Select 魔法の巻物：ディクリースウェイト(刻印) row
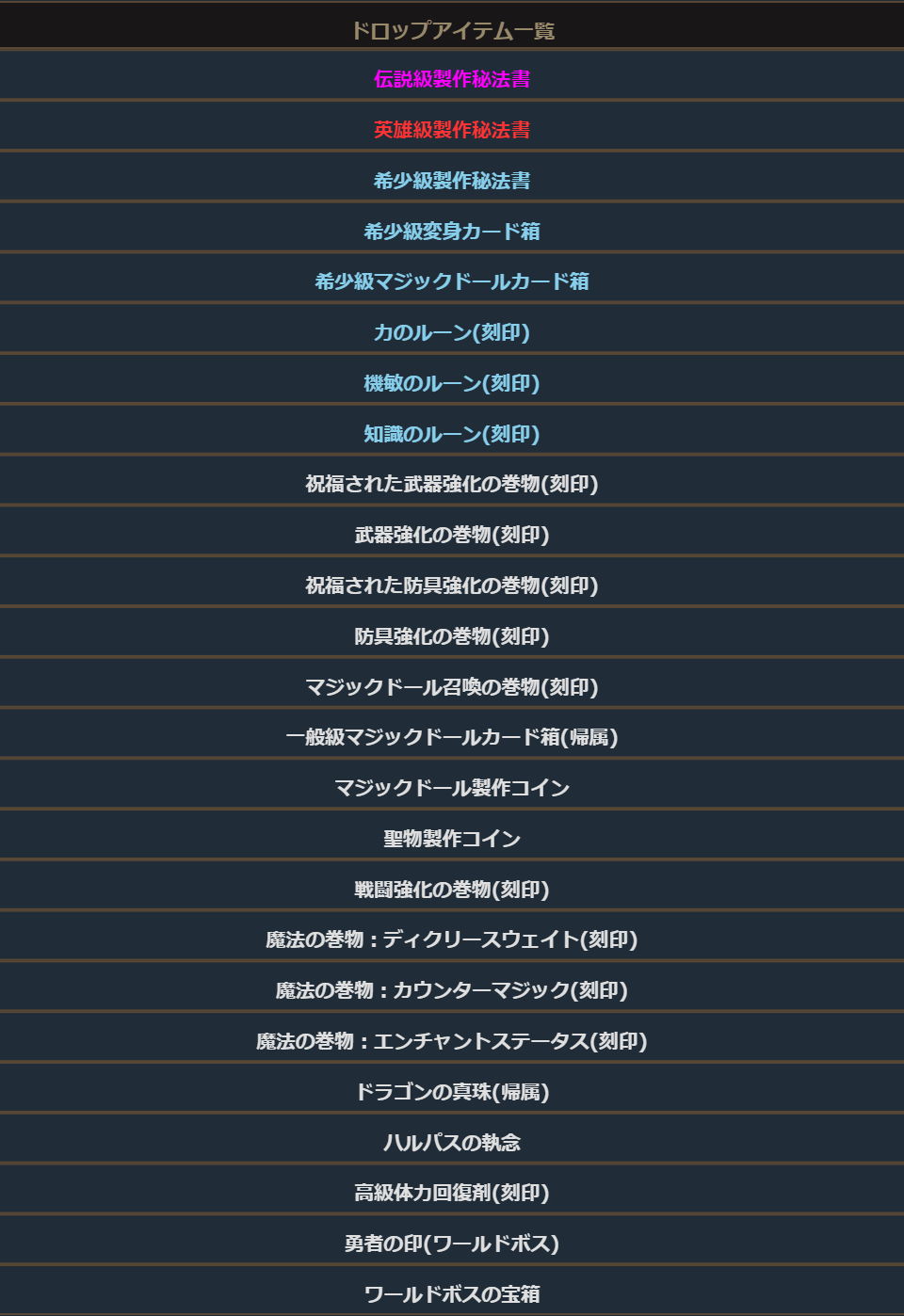904x1316 pixels. [x=452, y=939]
